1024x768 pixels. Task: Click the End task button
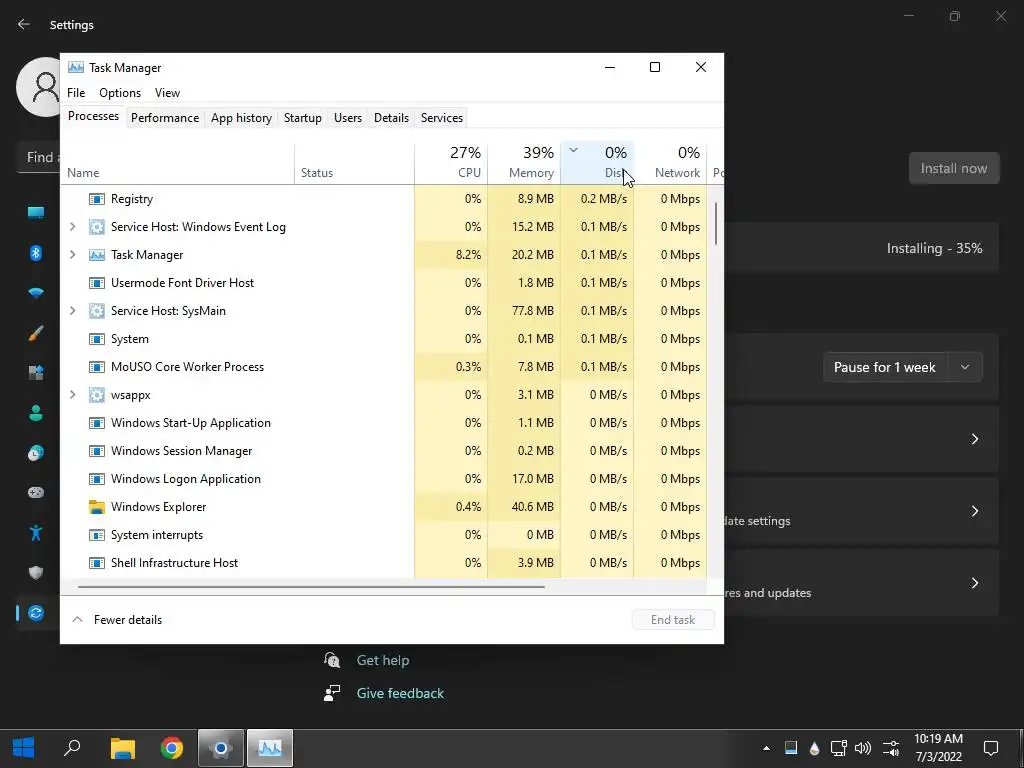[x=673, y=620]
